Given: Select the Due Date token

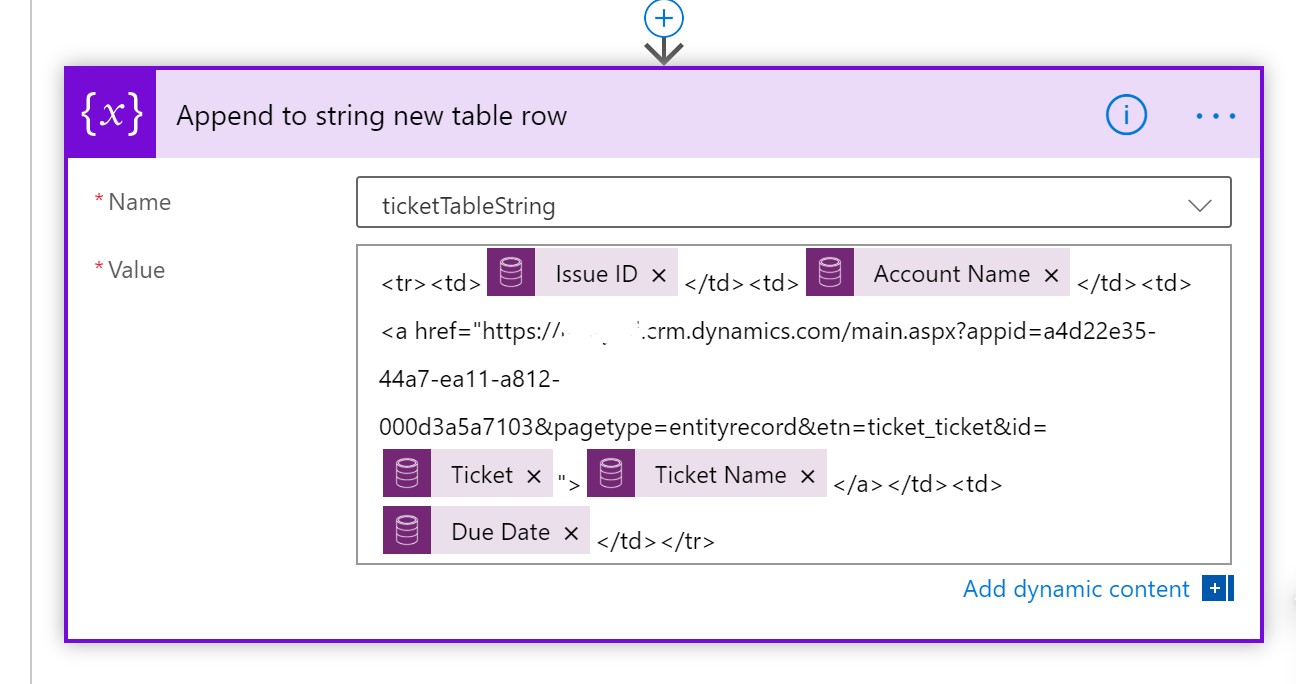Looking at the screenshot, I should [x=486, y=531].
